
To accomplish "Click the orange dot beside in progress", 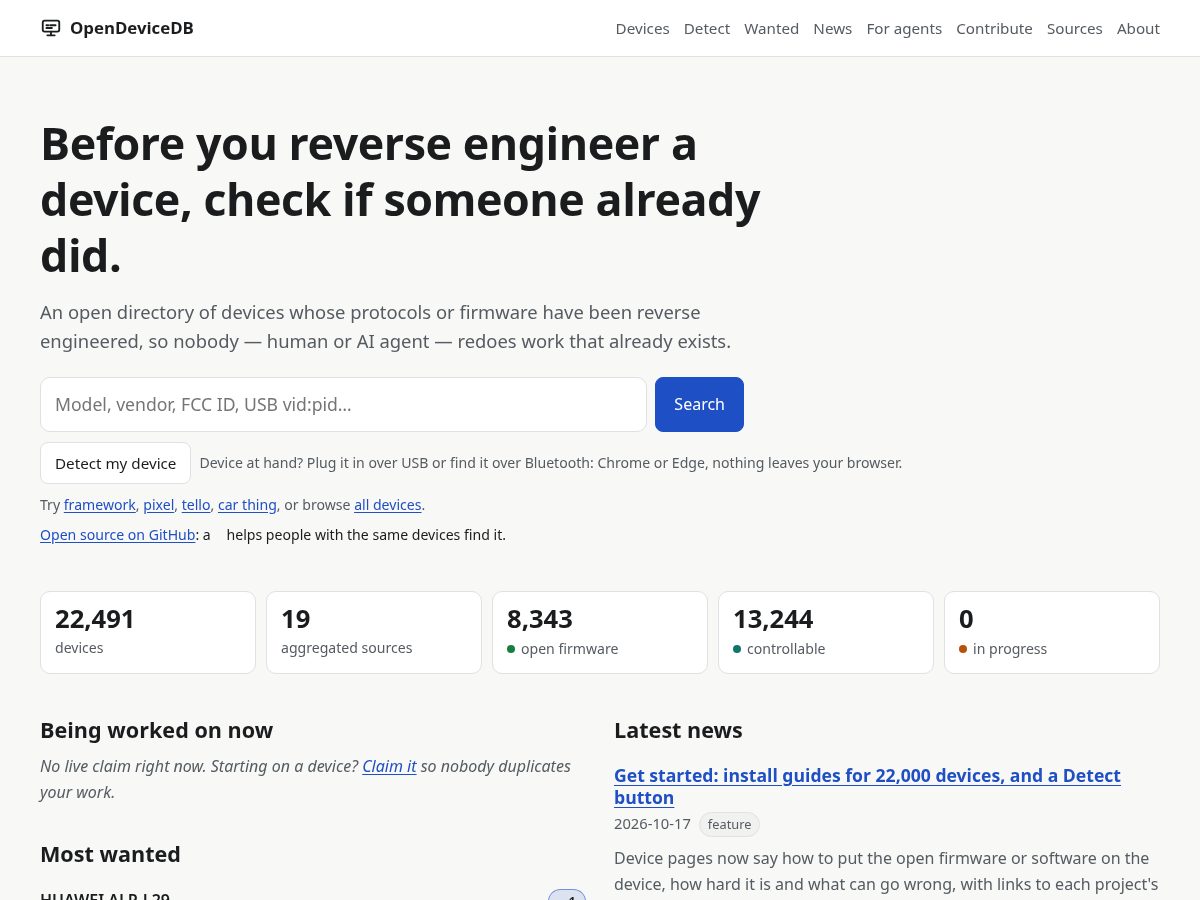I will 963,649.
